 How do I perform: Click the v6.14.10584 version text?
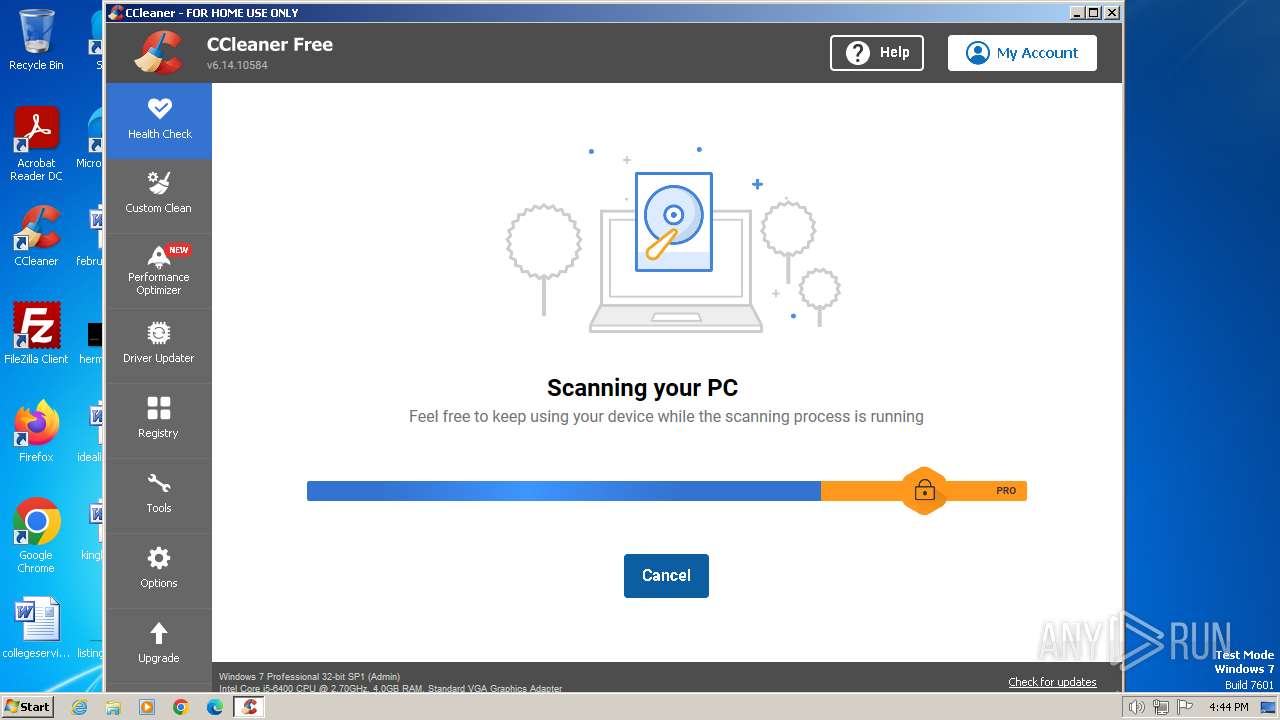click(x=237, y=65)
